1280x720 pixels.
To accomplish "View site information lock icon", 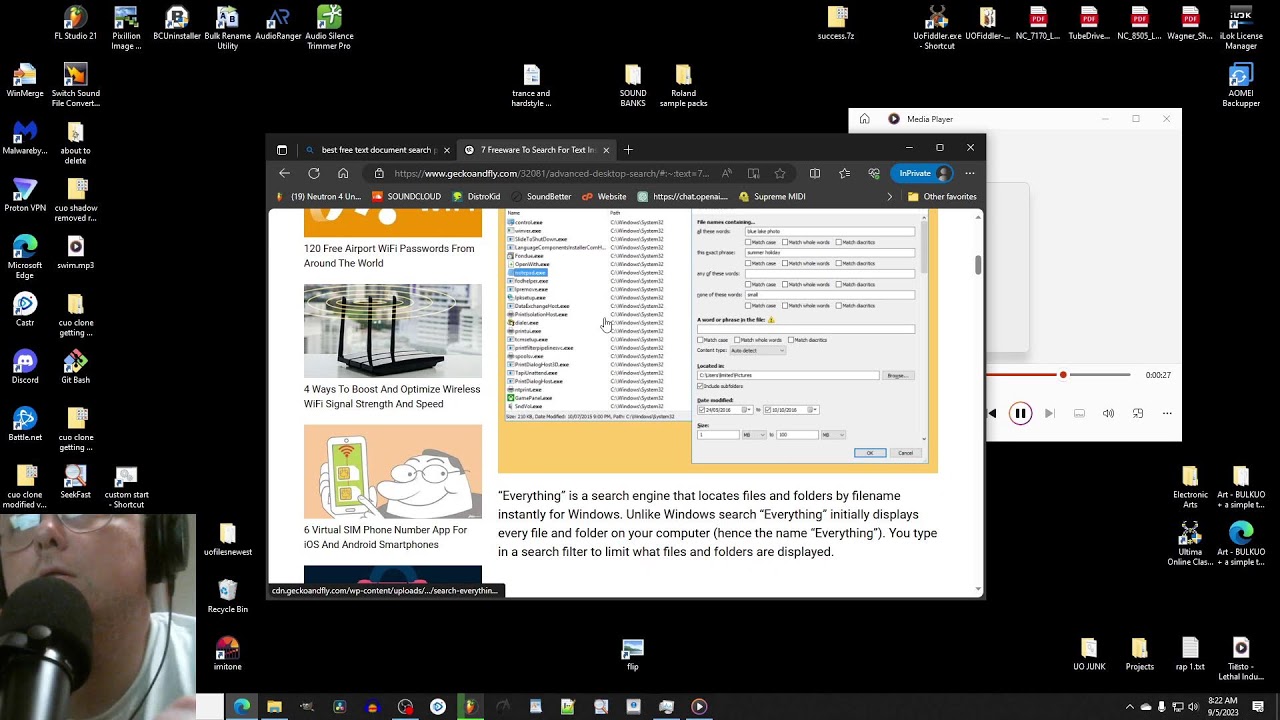I will [379, 173].
